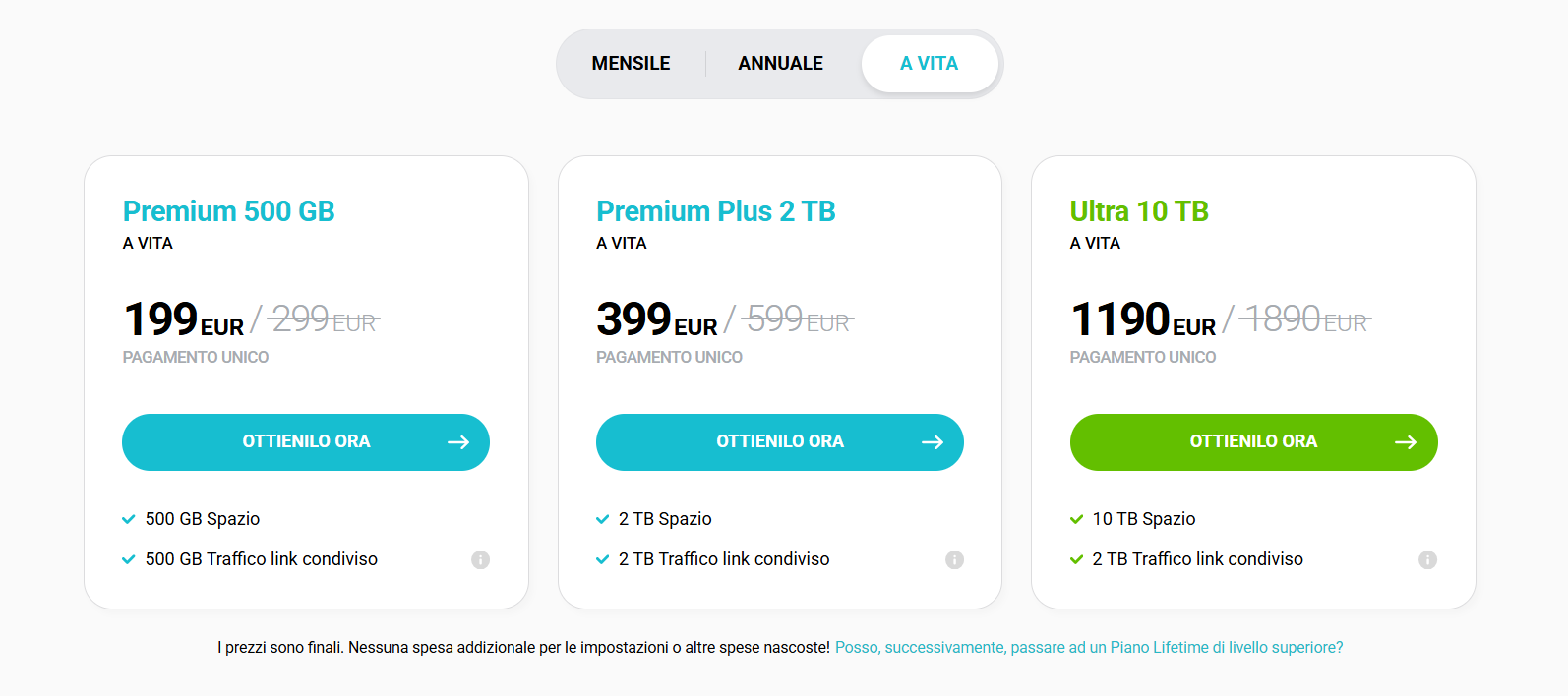Click checkmark next to 500 GB Spazio
The height and width of the screenshot is (696, 1568).
click(x=128, y=519)
